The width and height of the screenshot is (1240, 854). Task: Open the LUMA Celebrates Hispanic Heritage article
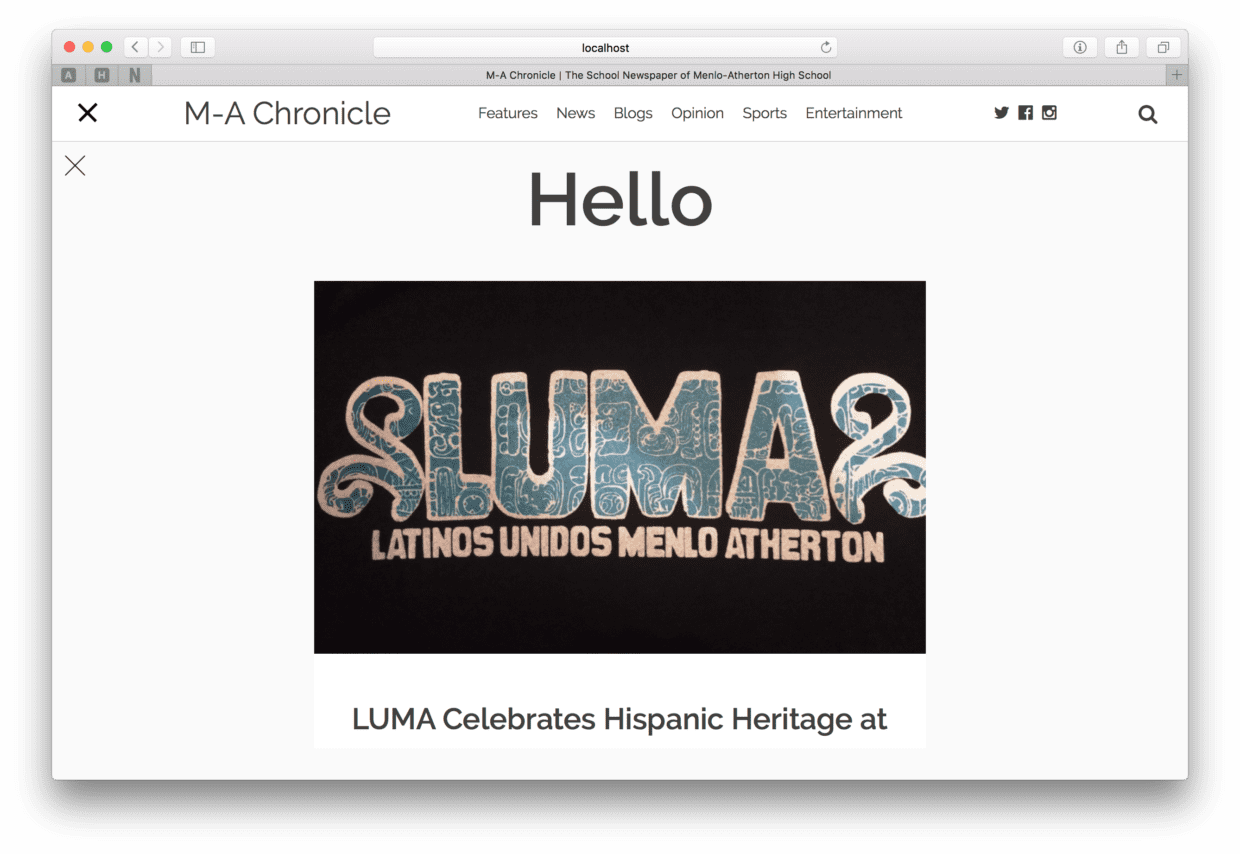(x=619, y=719)
